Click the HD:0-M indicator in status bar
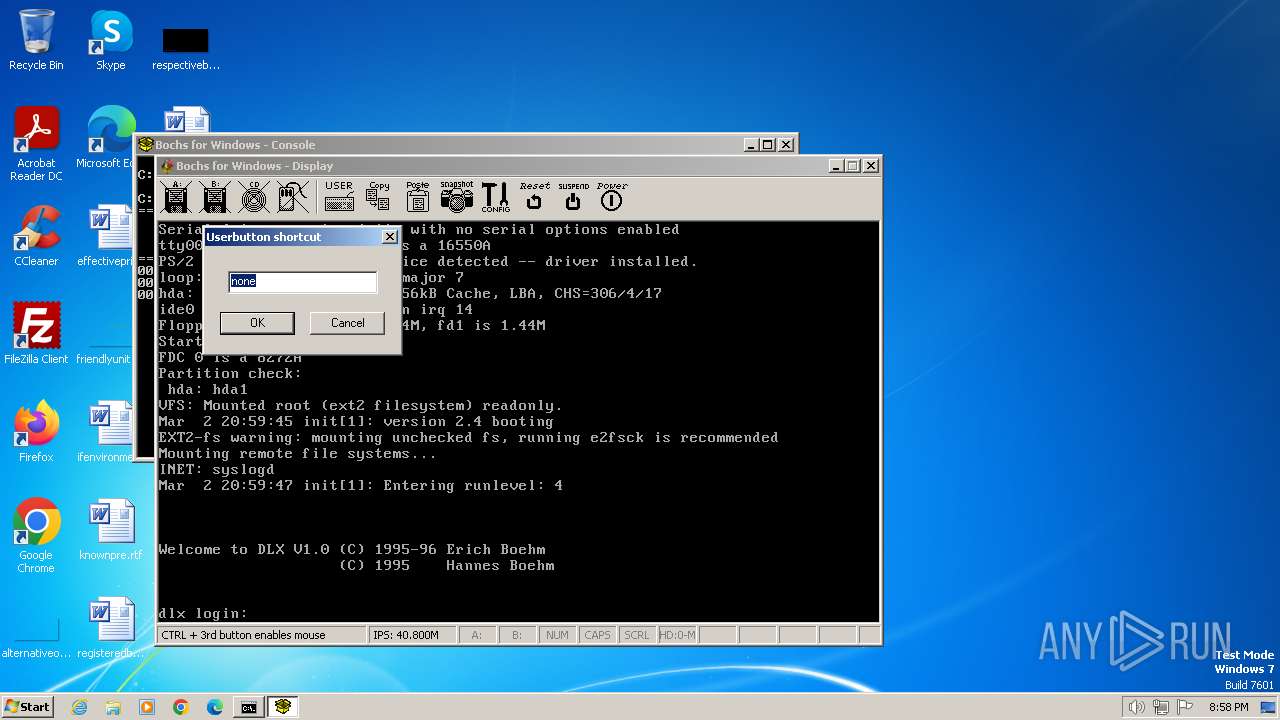 click(677, 635)
